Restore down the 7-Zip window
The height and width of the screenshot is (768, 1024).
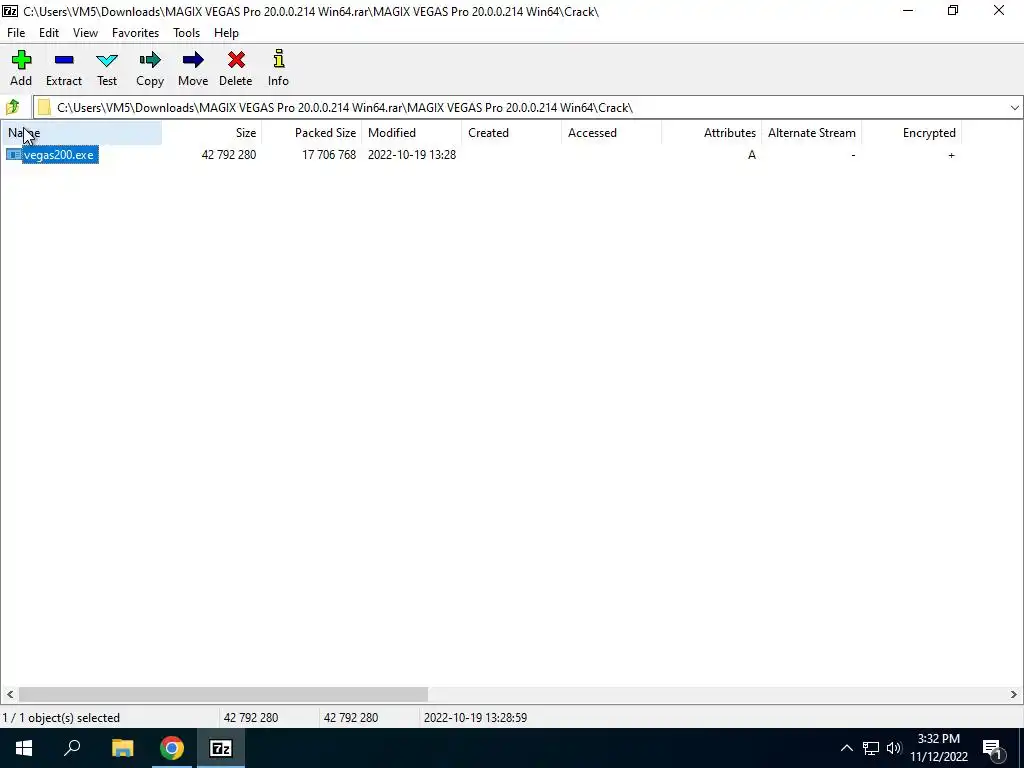[x=953, y=10]
